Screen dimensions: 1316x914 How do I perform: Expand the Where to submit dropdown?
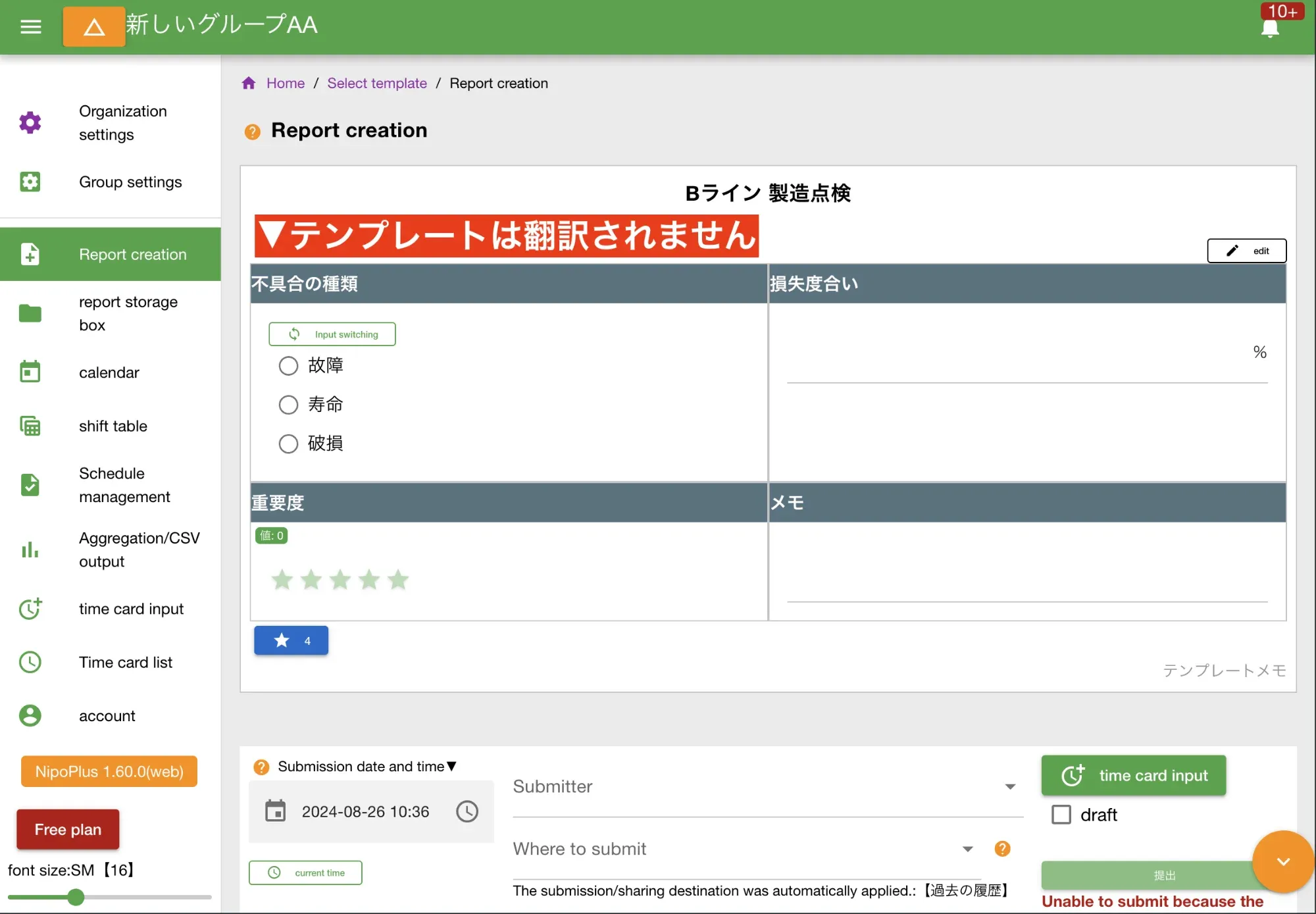pyautogui.click(x=967, y=849)
